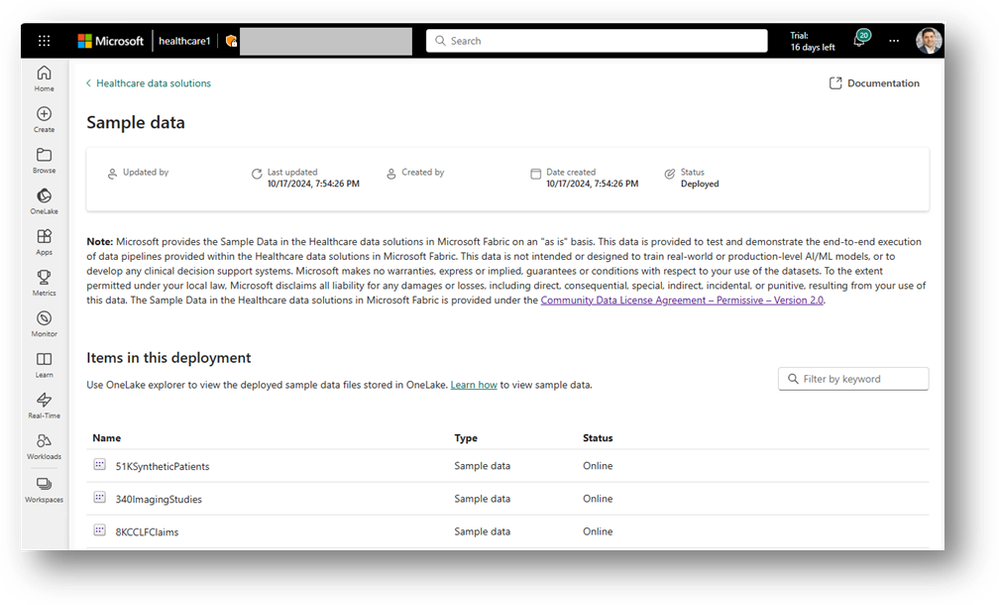Open Browse in sidebar

coord(44,160)
